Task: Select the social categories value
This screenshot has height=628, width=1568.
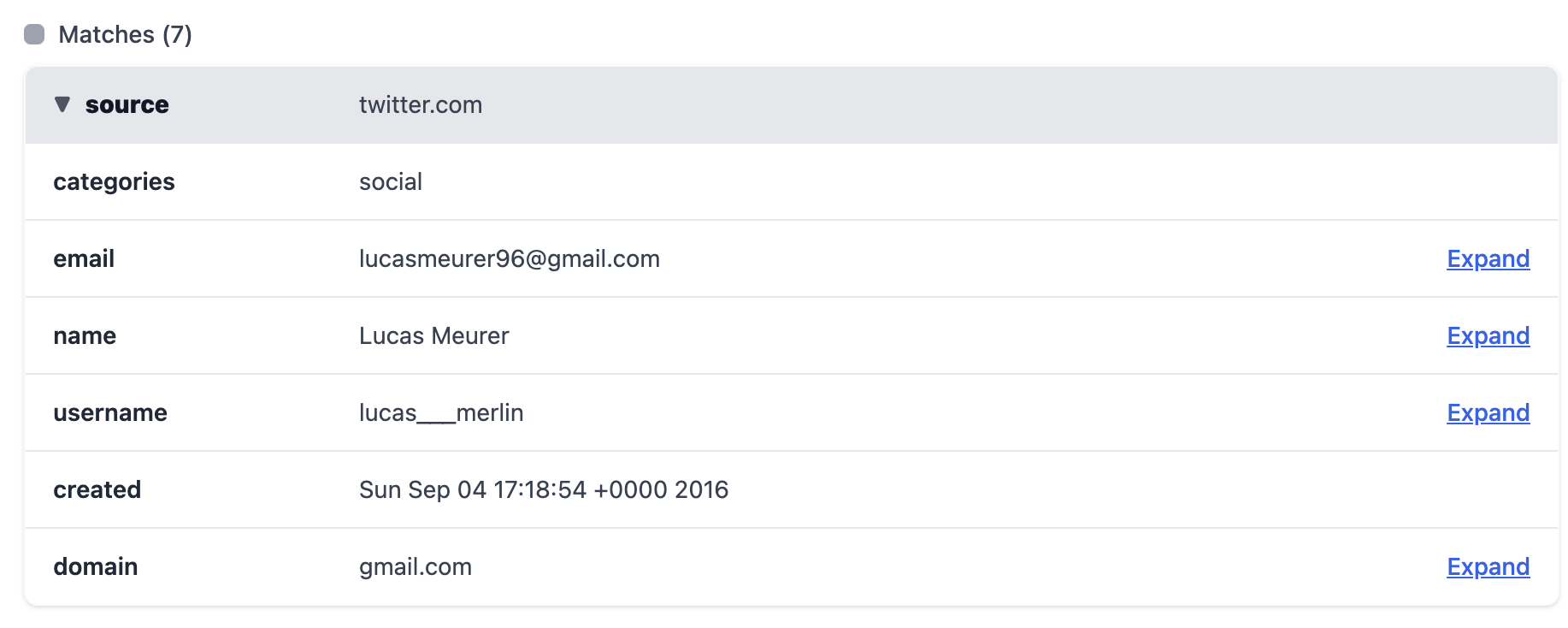Action: (391, 181)
